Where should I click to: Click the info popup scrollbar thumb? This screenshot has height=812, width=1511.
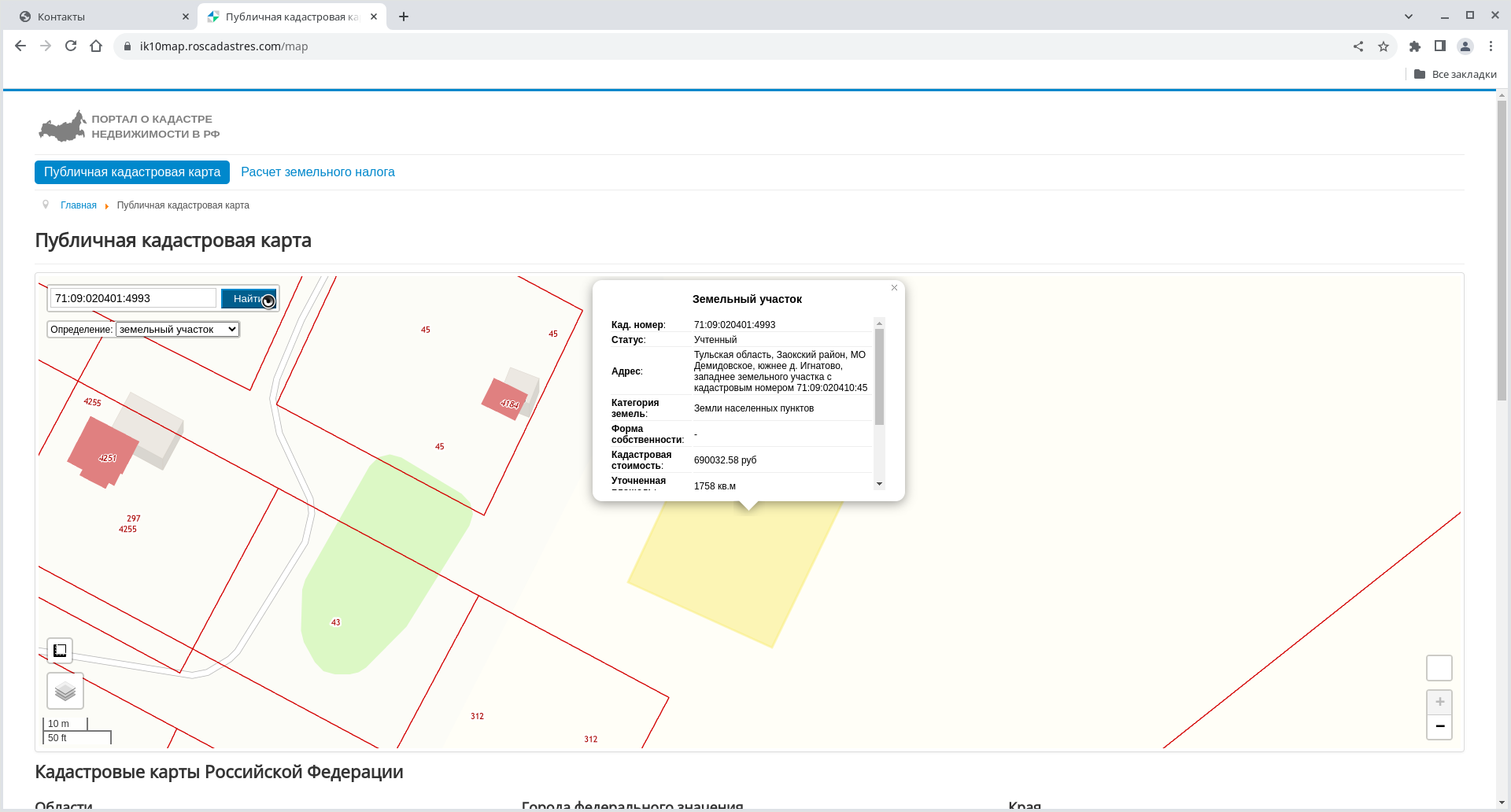click(879, 376)
